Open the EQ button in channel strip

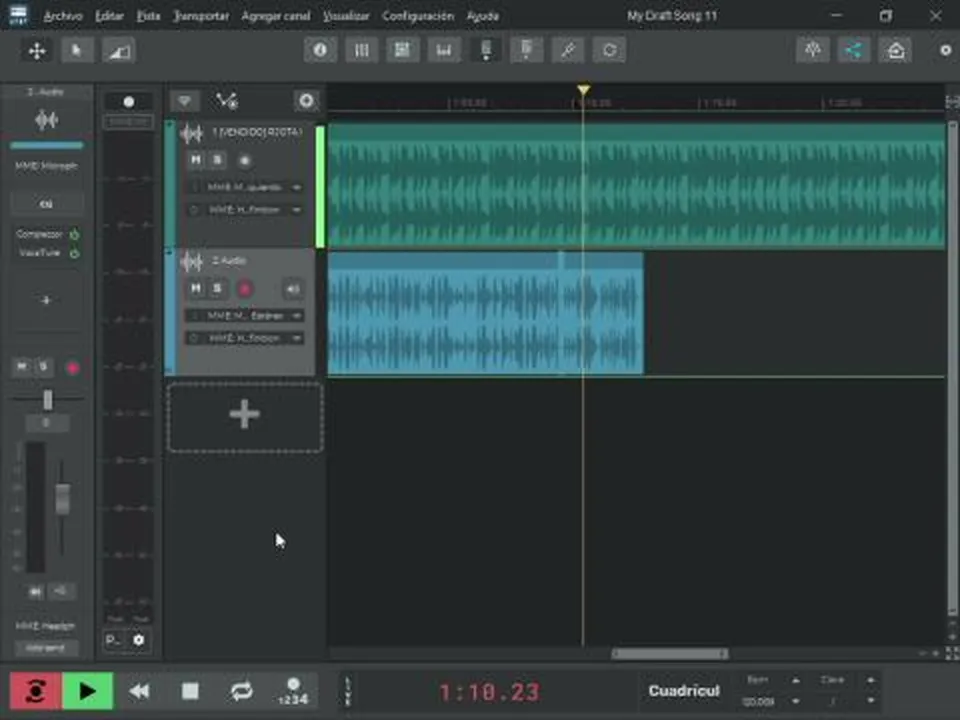coord(47,203)
